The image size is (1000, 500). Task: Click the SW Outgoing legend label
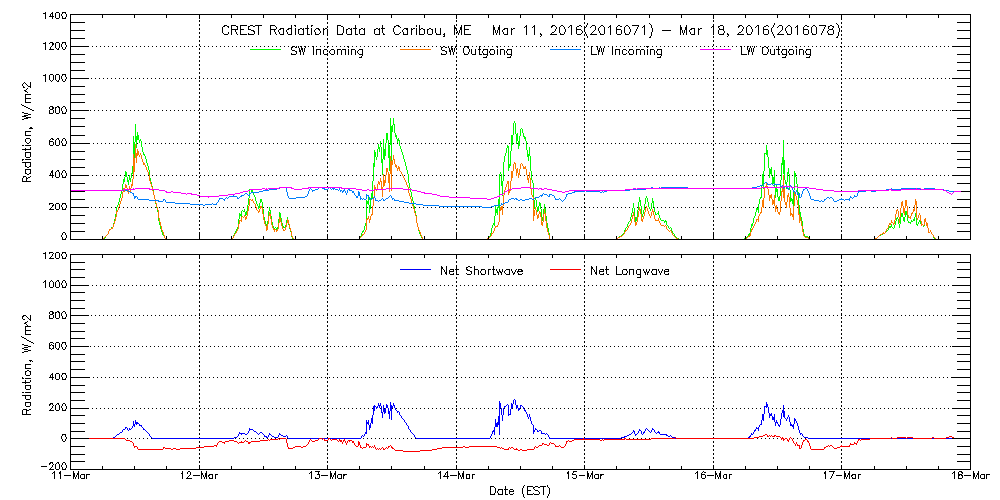(x=476, y=51)
